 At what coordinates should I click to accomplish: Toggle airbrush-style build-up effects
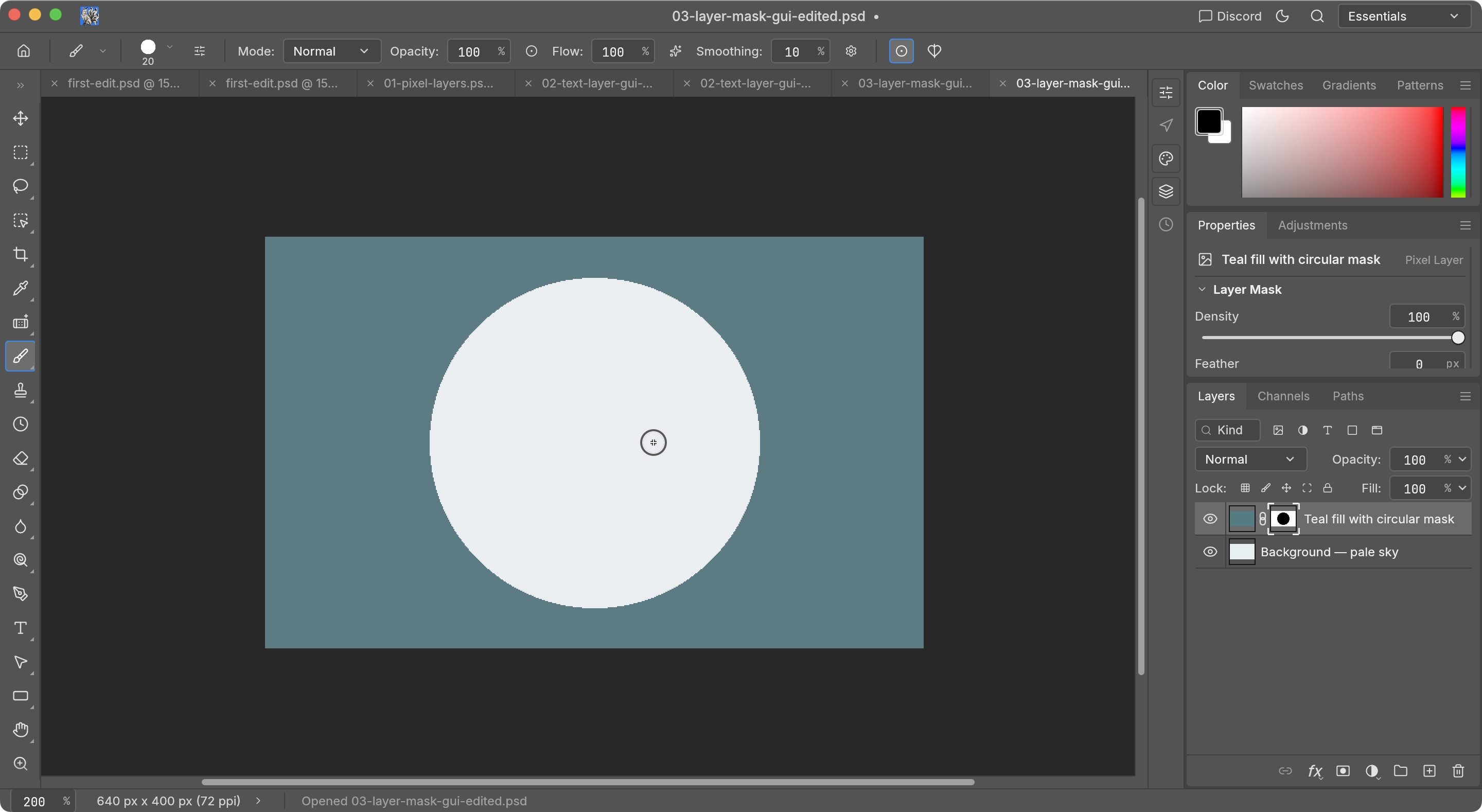(676, 51)
